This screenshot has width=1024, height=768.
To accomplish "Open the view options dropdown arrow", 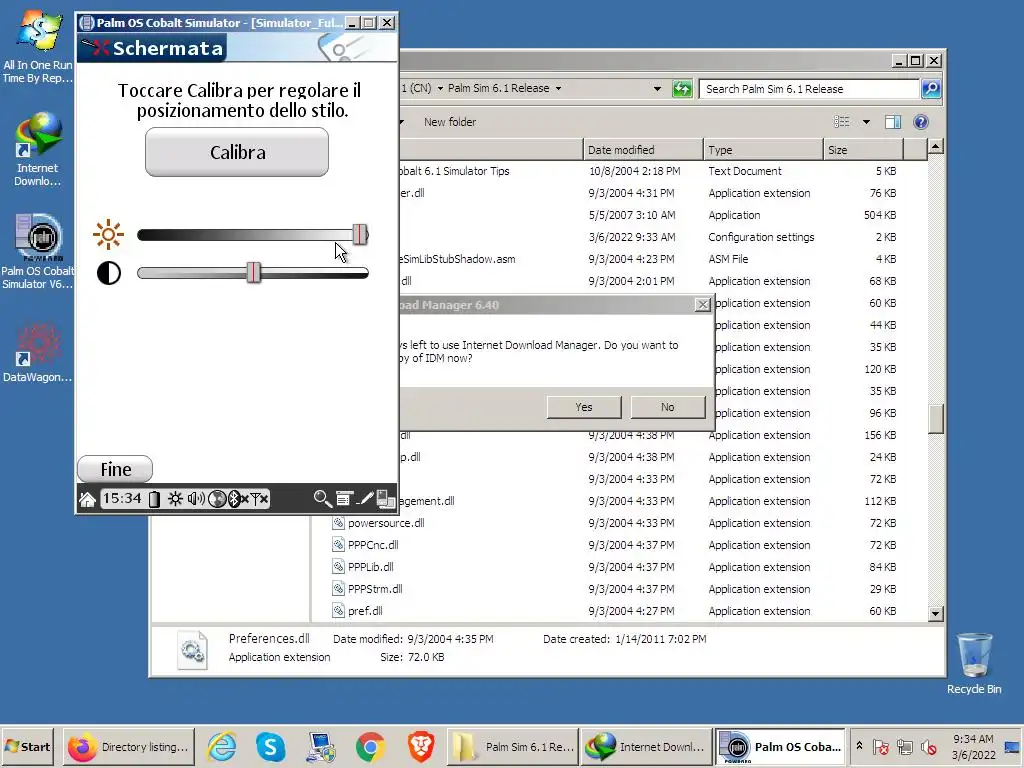I will coord(866,122).
